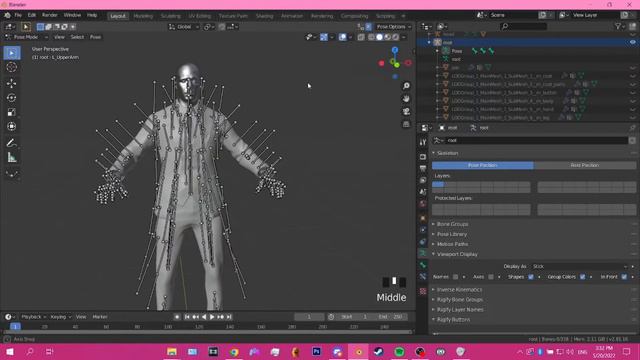Open the Object Data armature tab

[423, 253]
